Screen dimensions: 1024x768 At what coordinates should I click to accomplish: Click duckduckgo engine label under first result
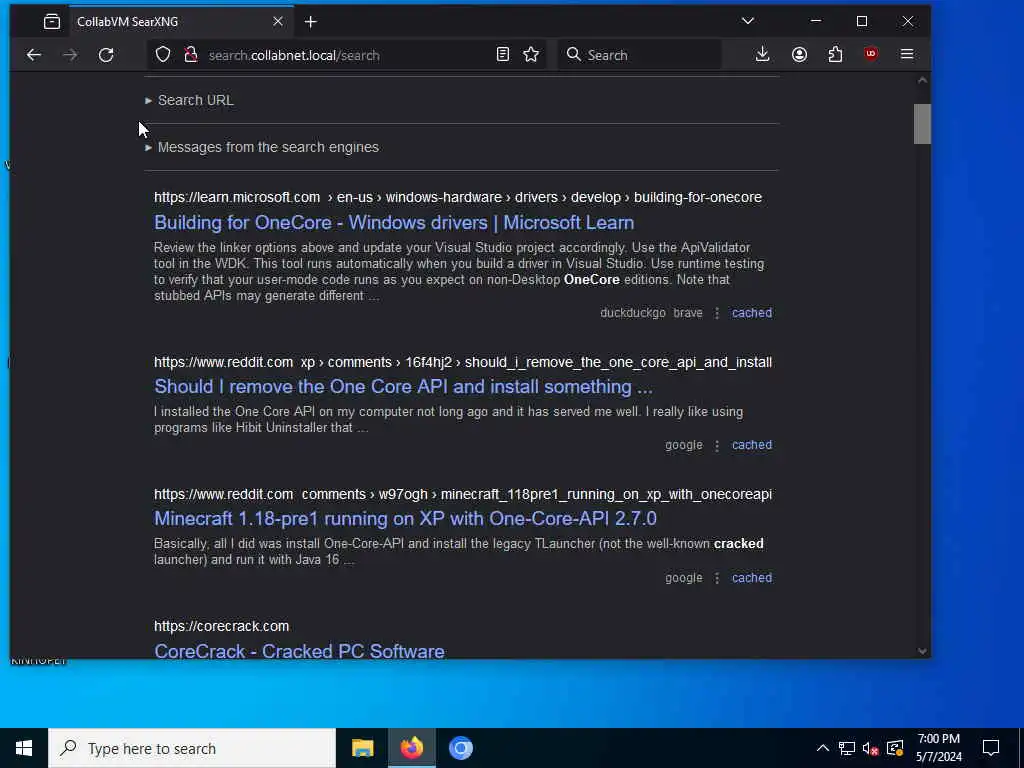(x=633, y=313)
